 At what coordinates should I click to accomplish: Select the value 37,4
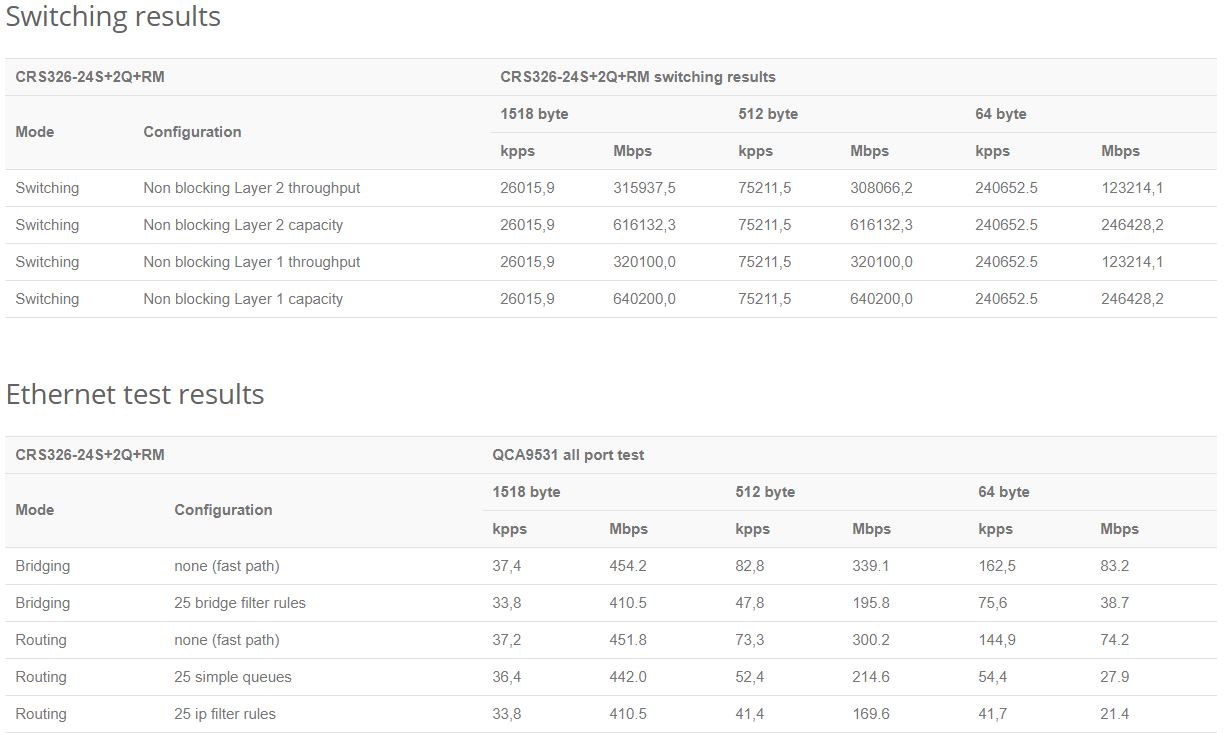pos(507,566)
